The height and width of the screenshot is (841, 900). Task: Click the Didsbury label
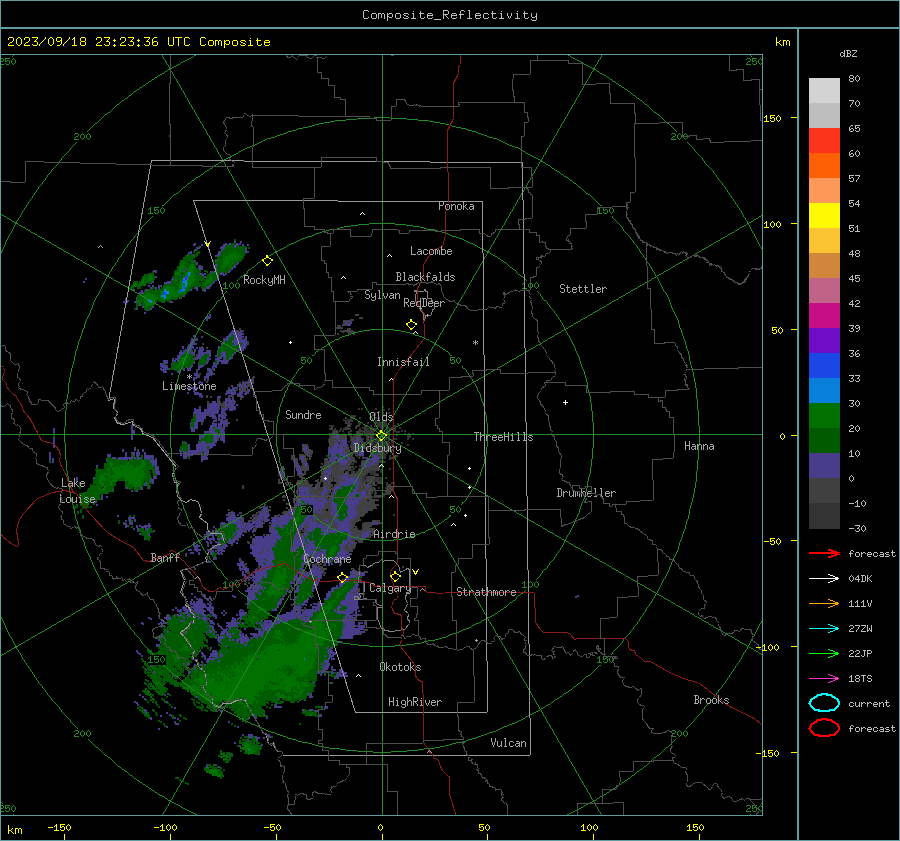pos(377,448)
